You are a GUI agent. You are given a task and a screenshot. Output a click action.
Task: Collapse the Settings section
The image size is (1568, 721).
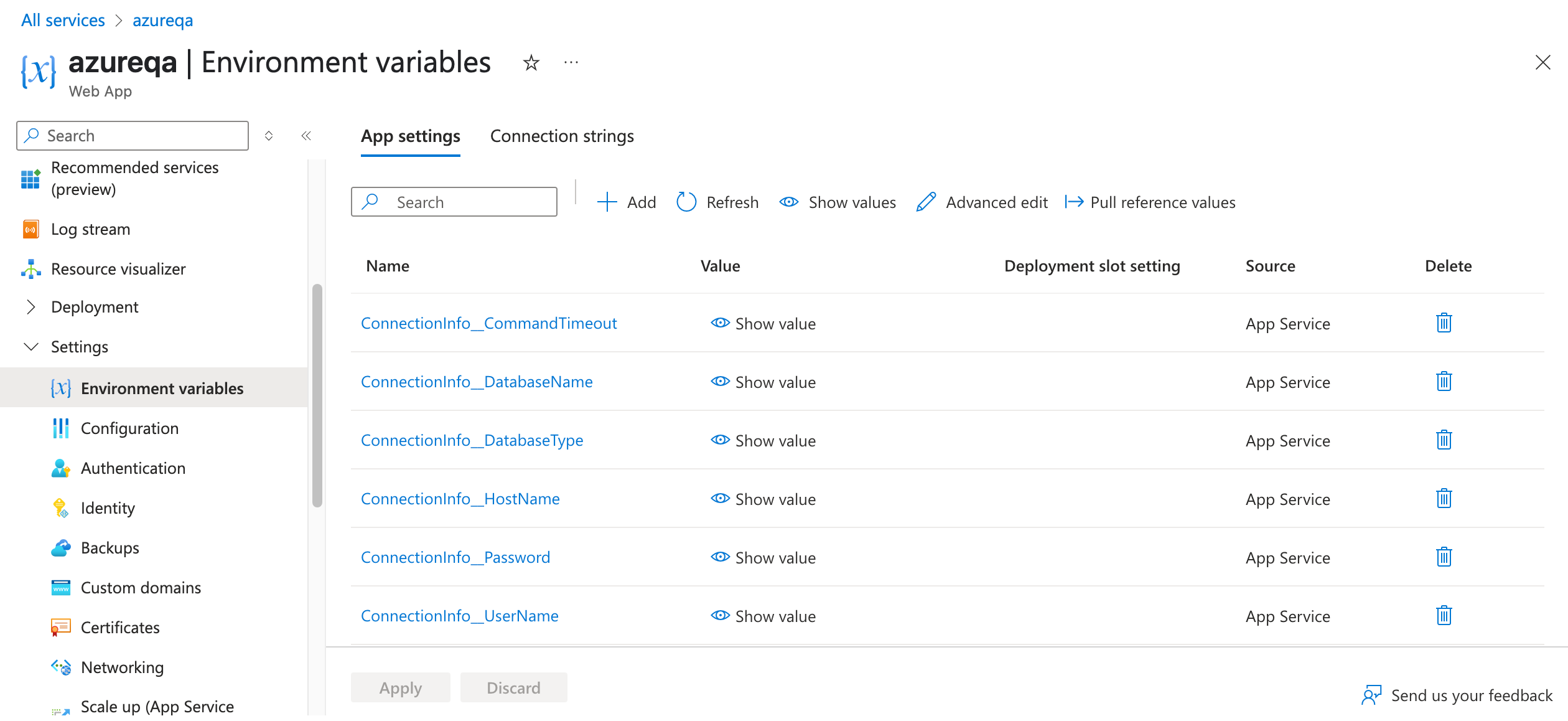(x=31, y=347)
